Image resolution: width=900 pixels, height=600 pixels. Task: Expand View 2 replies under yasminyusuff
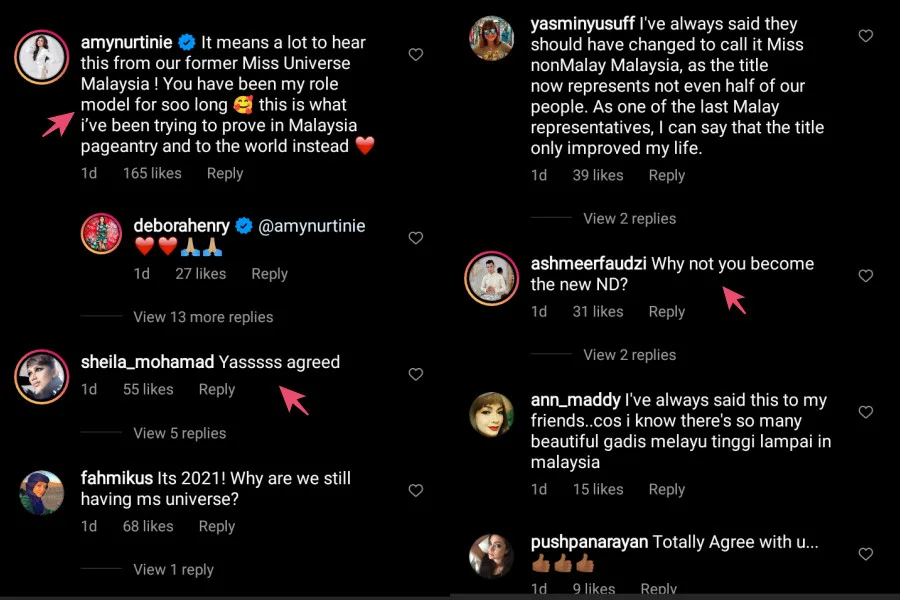point(630,218)
